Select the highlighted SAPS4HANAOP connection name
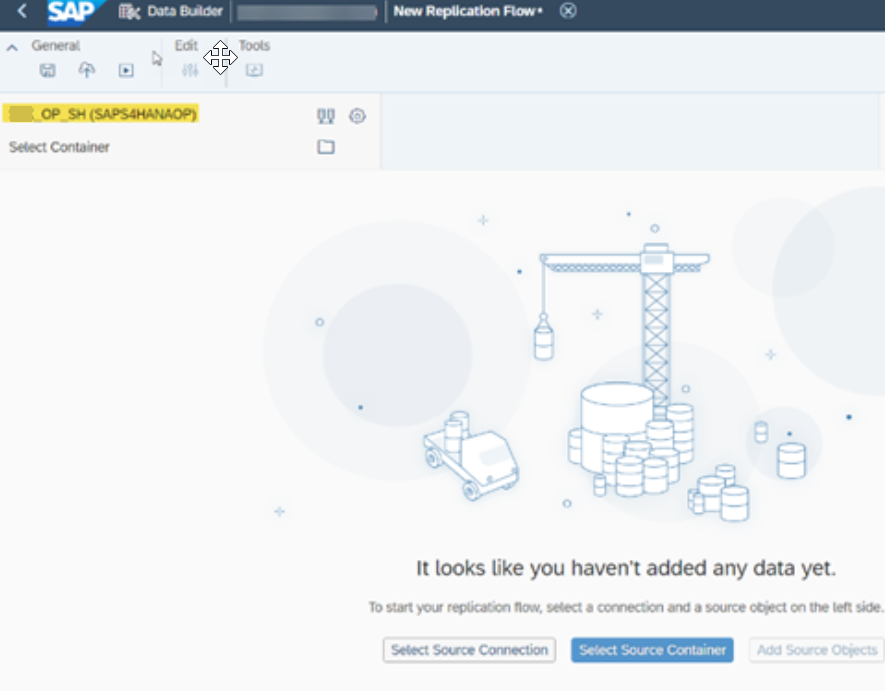 click(100, 115)
